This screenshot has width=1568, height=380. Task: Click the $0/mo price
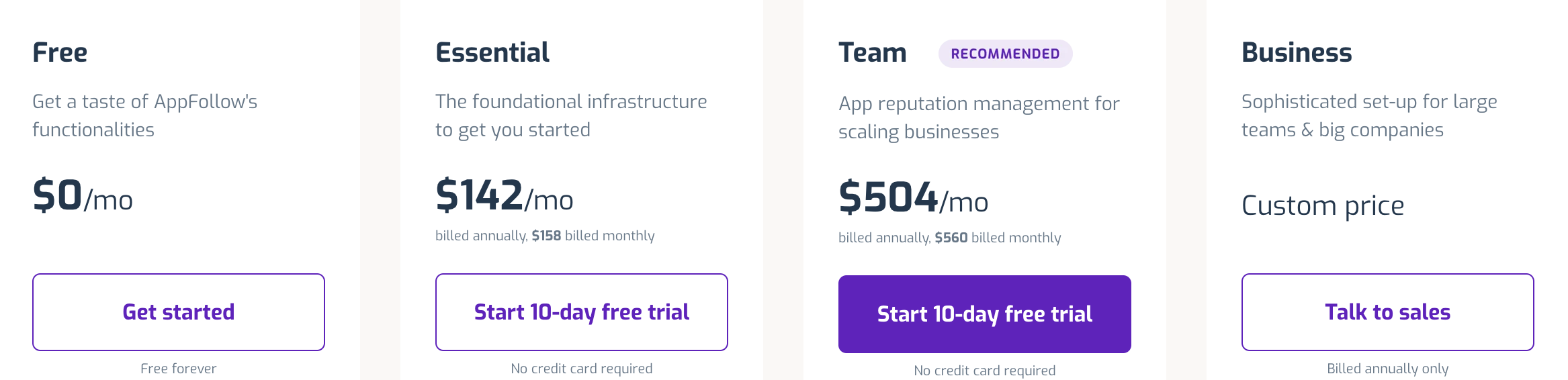coord(83,196)
